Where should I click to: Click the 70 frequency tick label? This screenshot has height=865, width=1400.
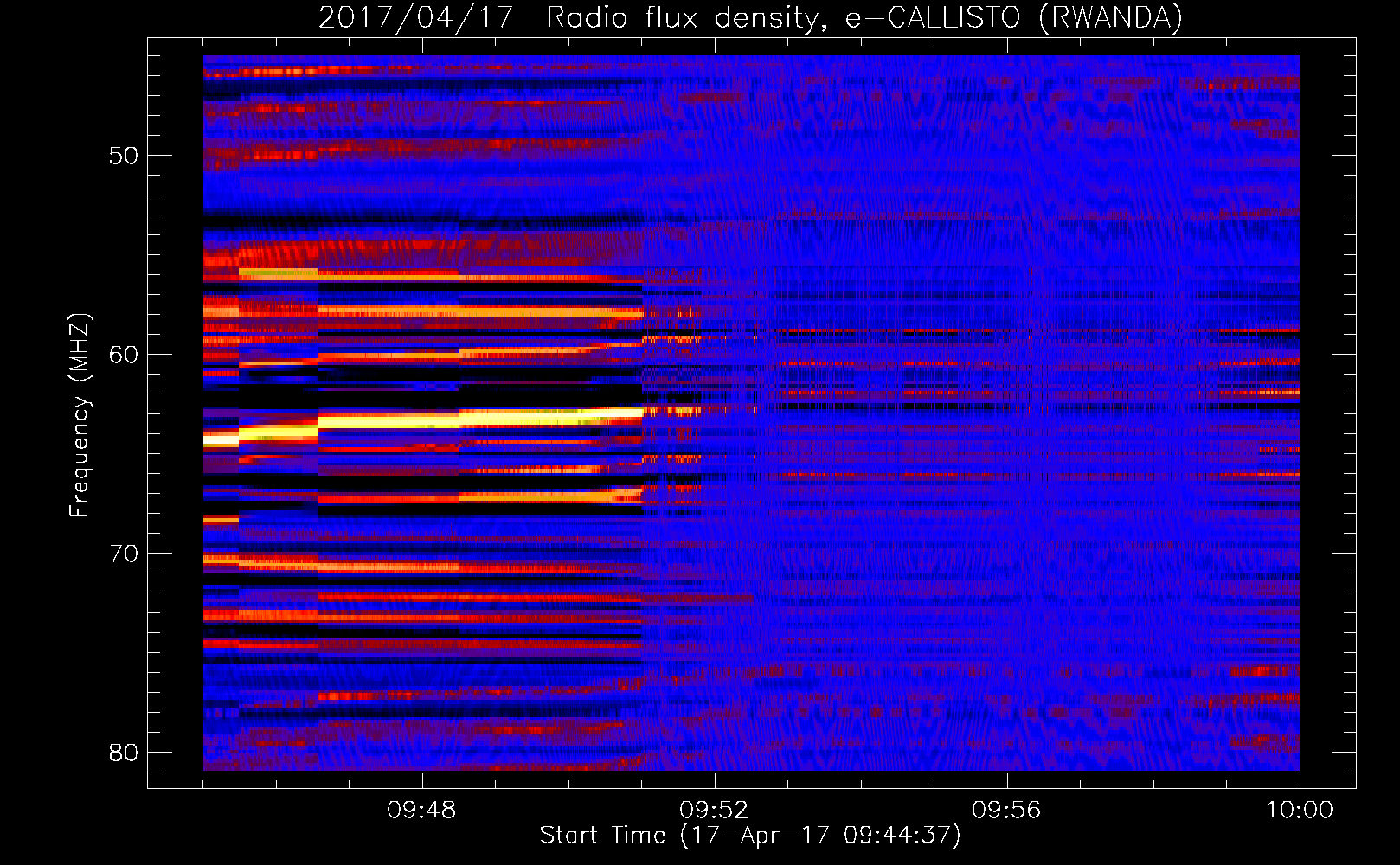coord(124,554)
